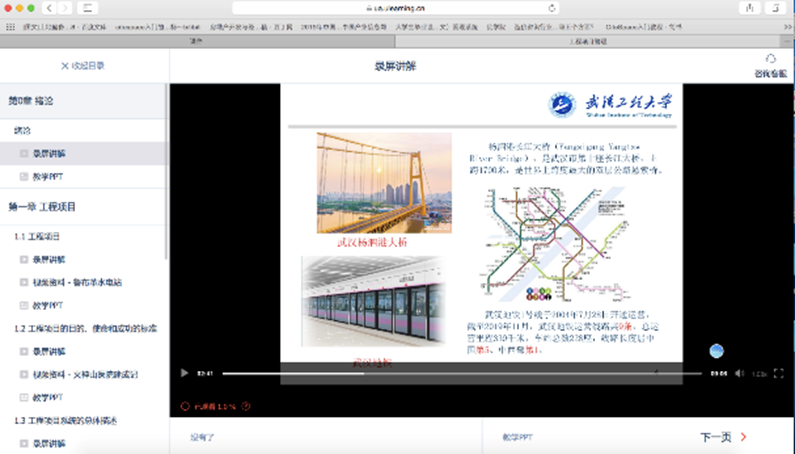Image resolution: width=795 pixels, height=454 pixels.
Task: Select chapter heading 第一章 工程项目
Action: [x=45, y=207]
